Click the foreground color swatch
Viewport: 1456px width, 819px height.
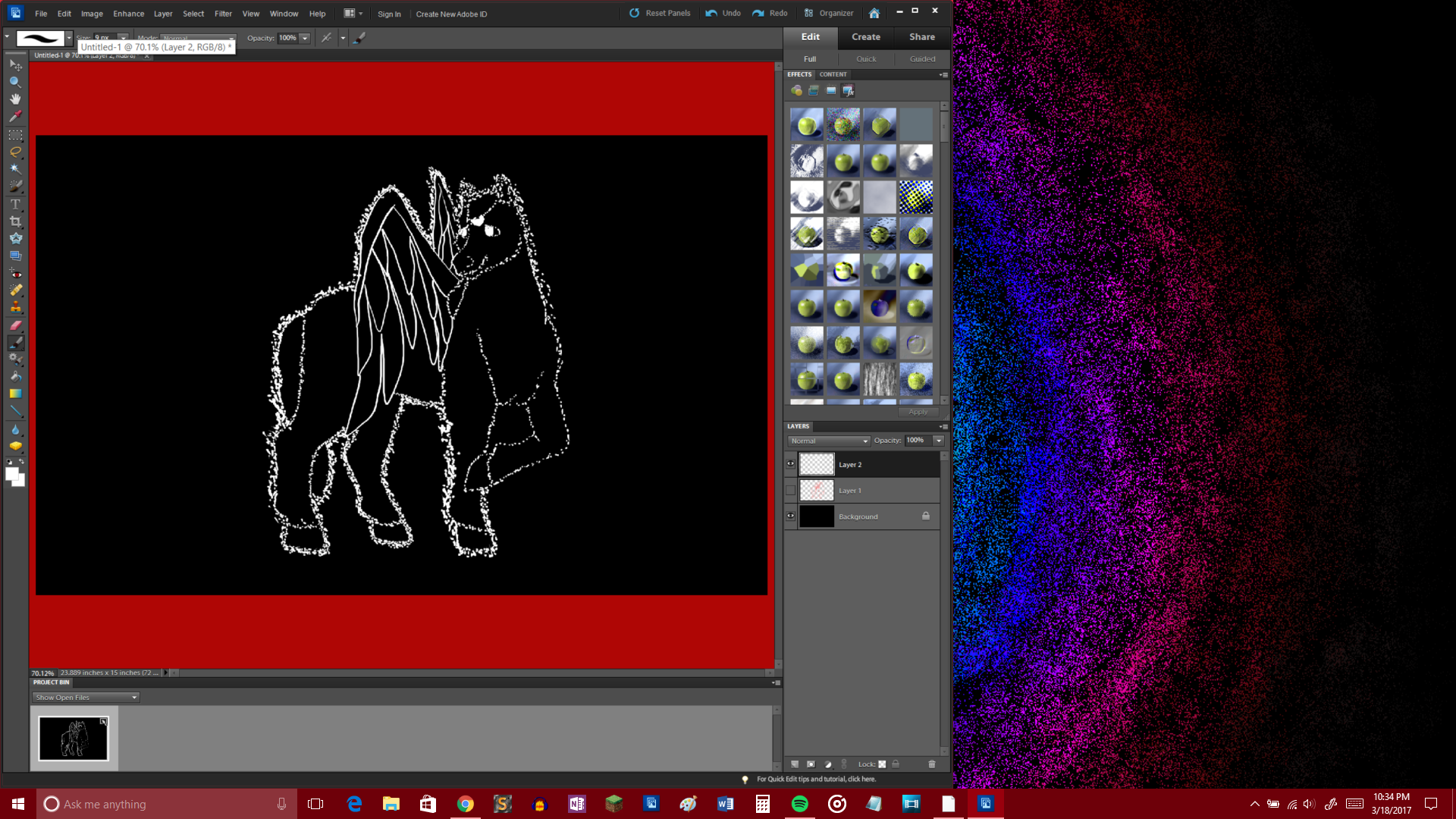(x=11, y=474)
